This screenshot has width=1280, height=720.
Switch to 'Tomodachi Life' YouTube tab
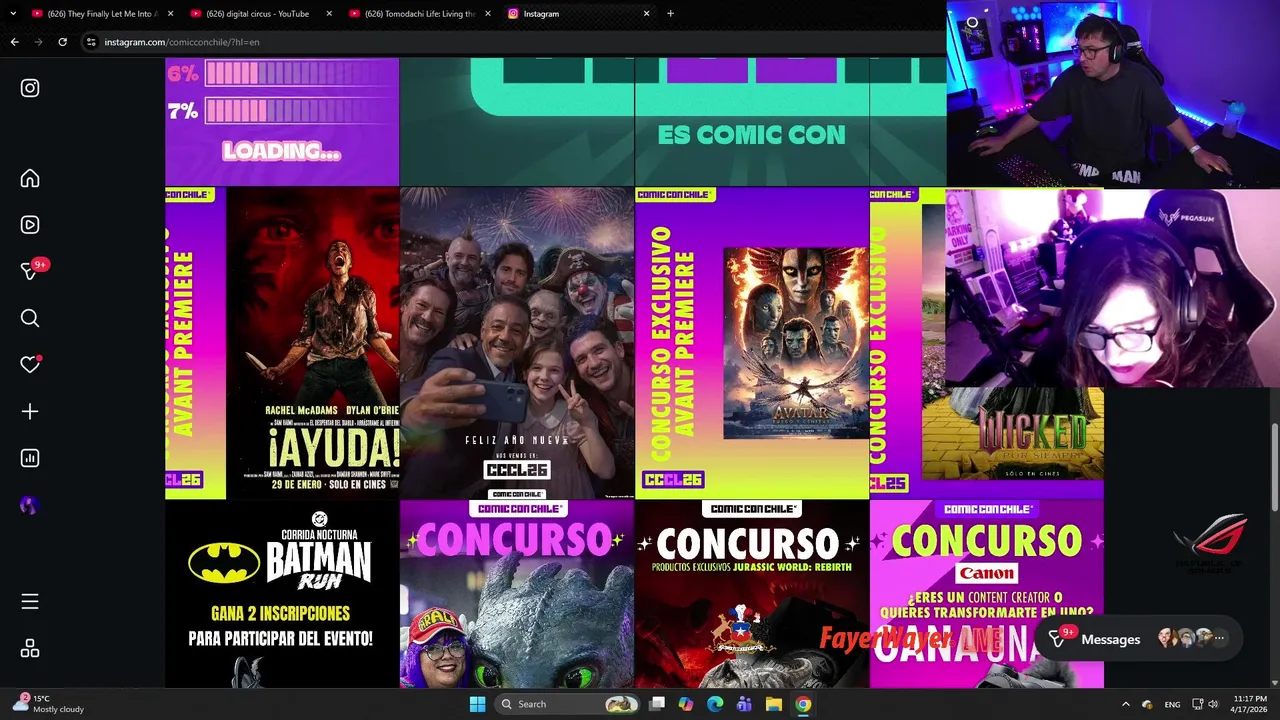(x=418, y=13)
